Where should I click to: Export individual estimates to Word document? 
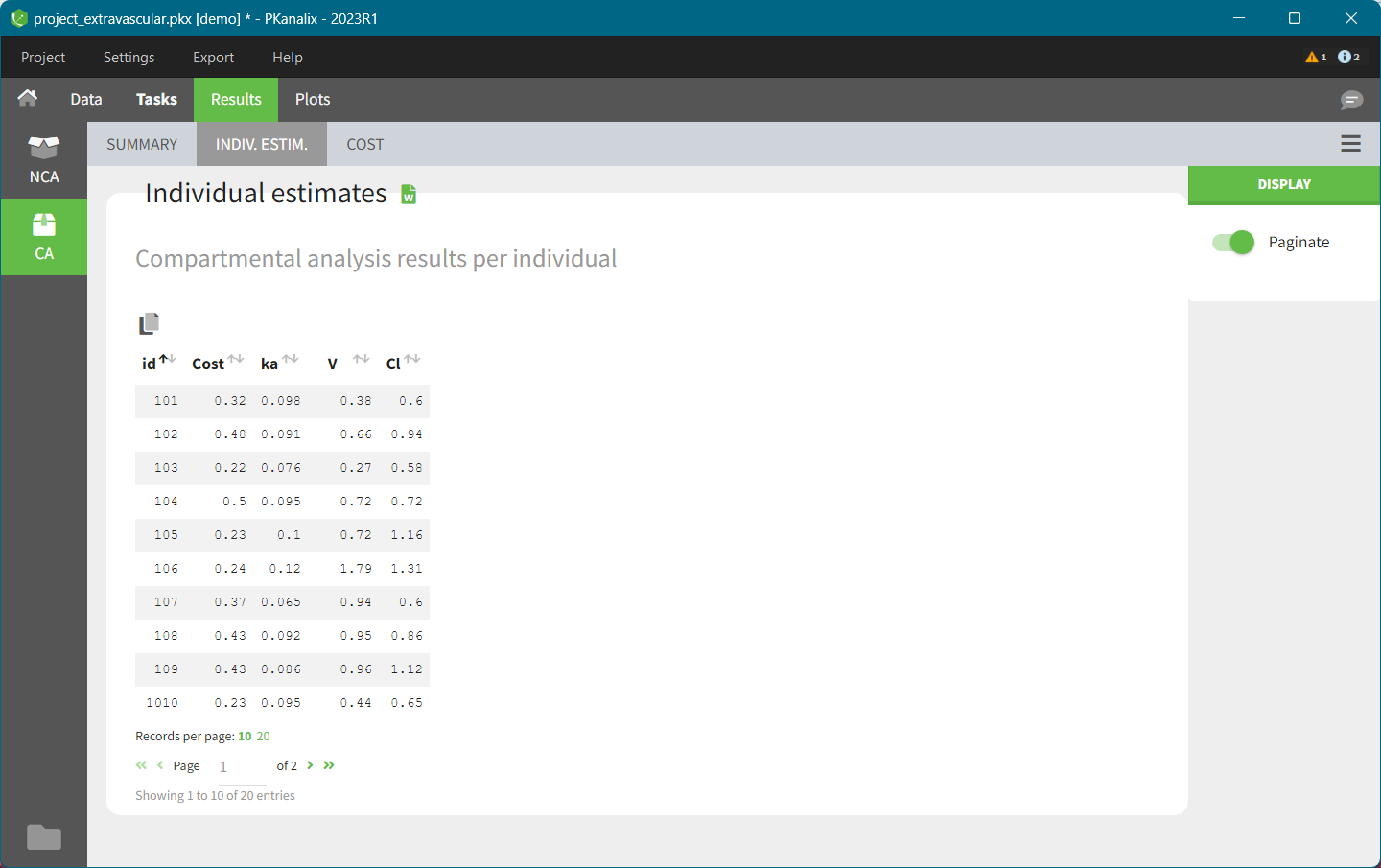point(409,195)
